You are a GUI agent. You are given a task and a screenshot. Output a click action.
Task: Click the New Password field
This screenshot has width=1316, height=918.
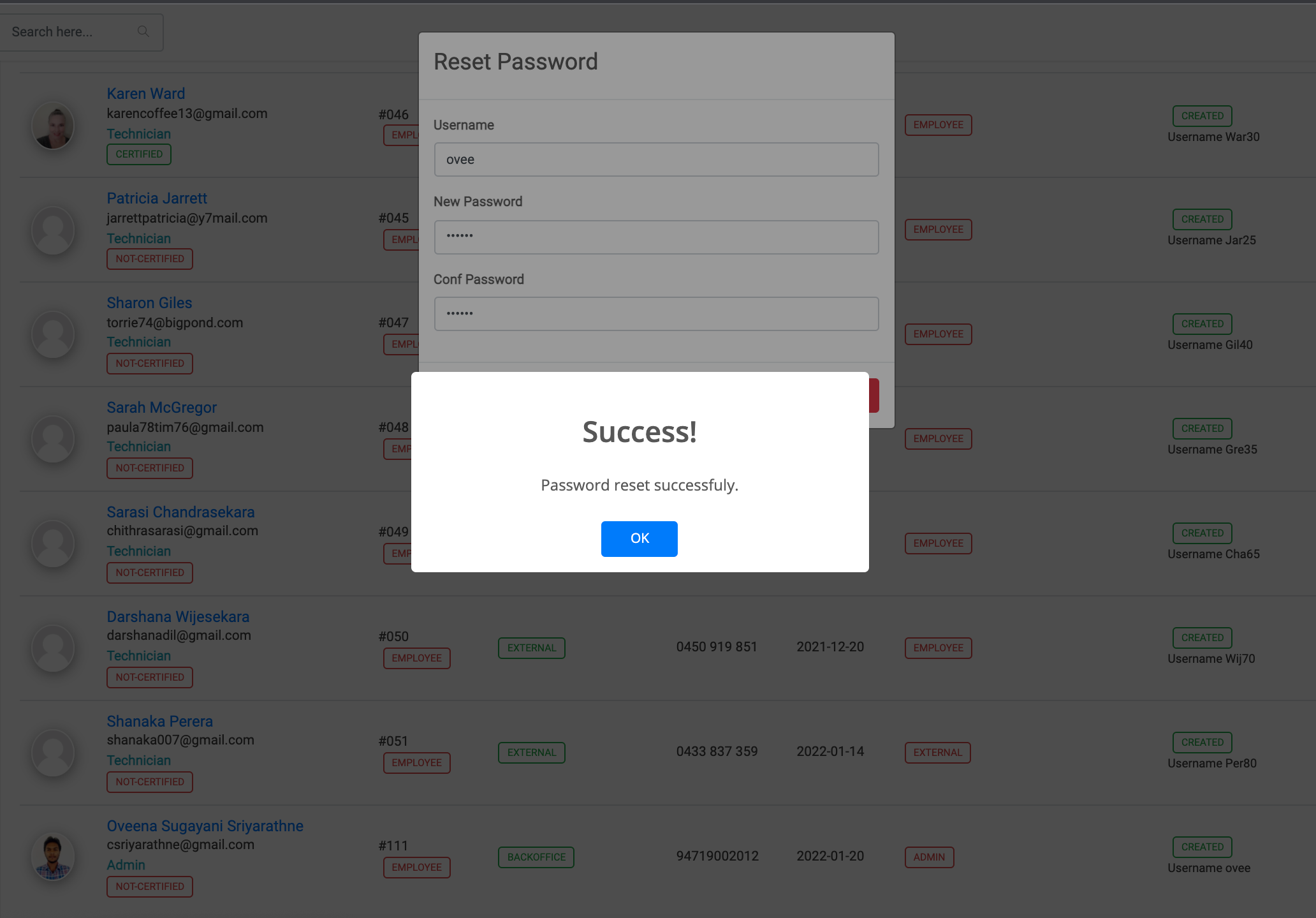point(656,237)
